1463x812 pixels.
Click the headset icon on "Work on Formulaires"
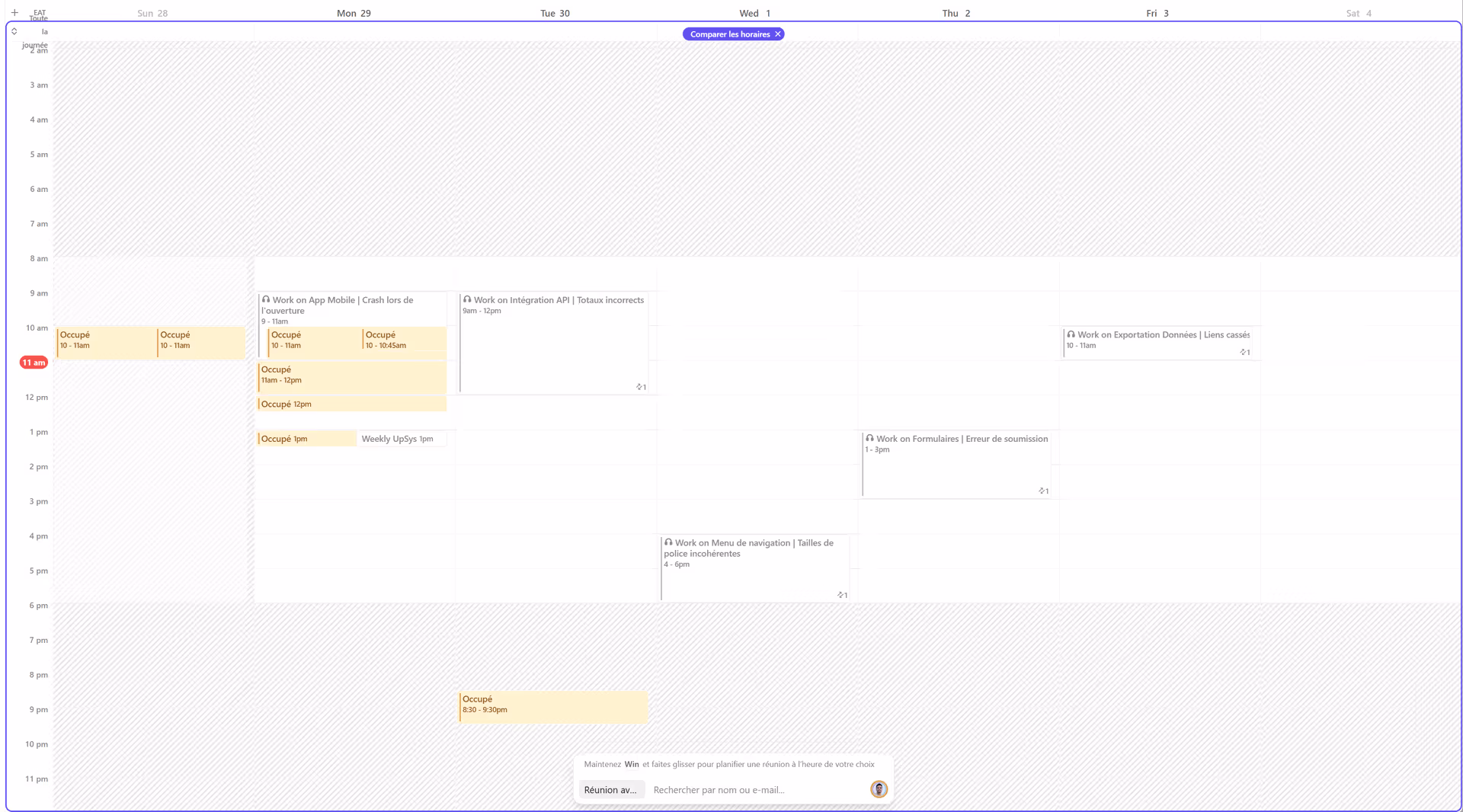point(871,438)
